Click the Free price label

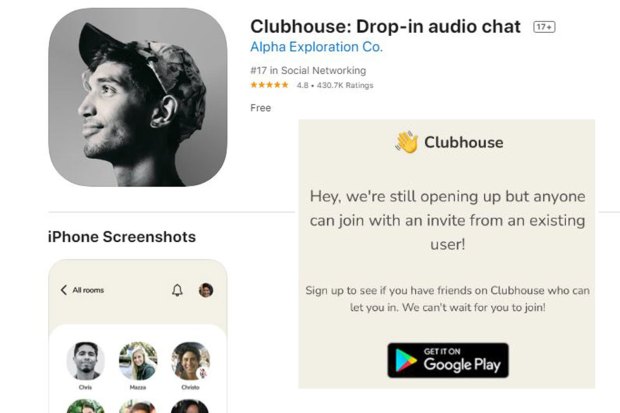(x=261, y=108)
